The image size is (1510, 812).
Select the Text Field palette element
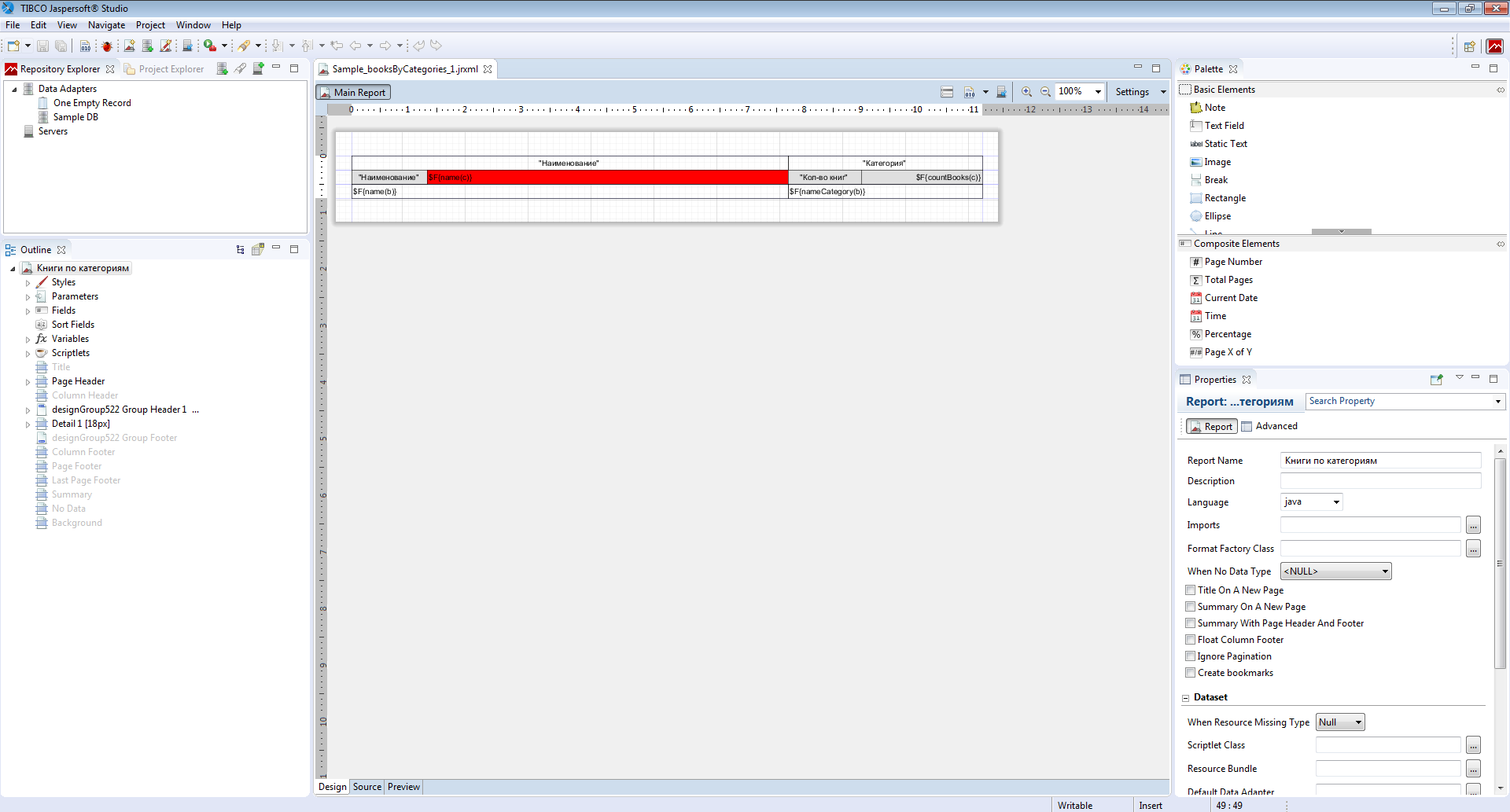pos(1224,126)
